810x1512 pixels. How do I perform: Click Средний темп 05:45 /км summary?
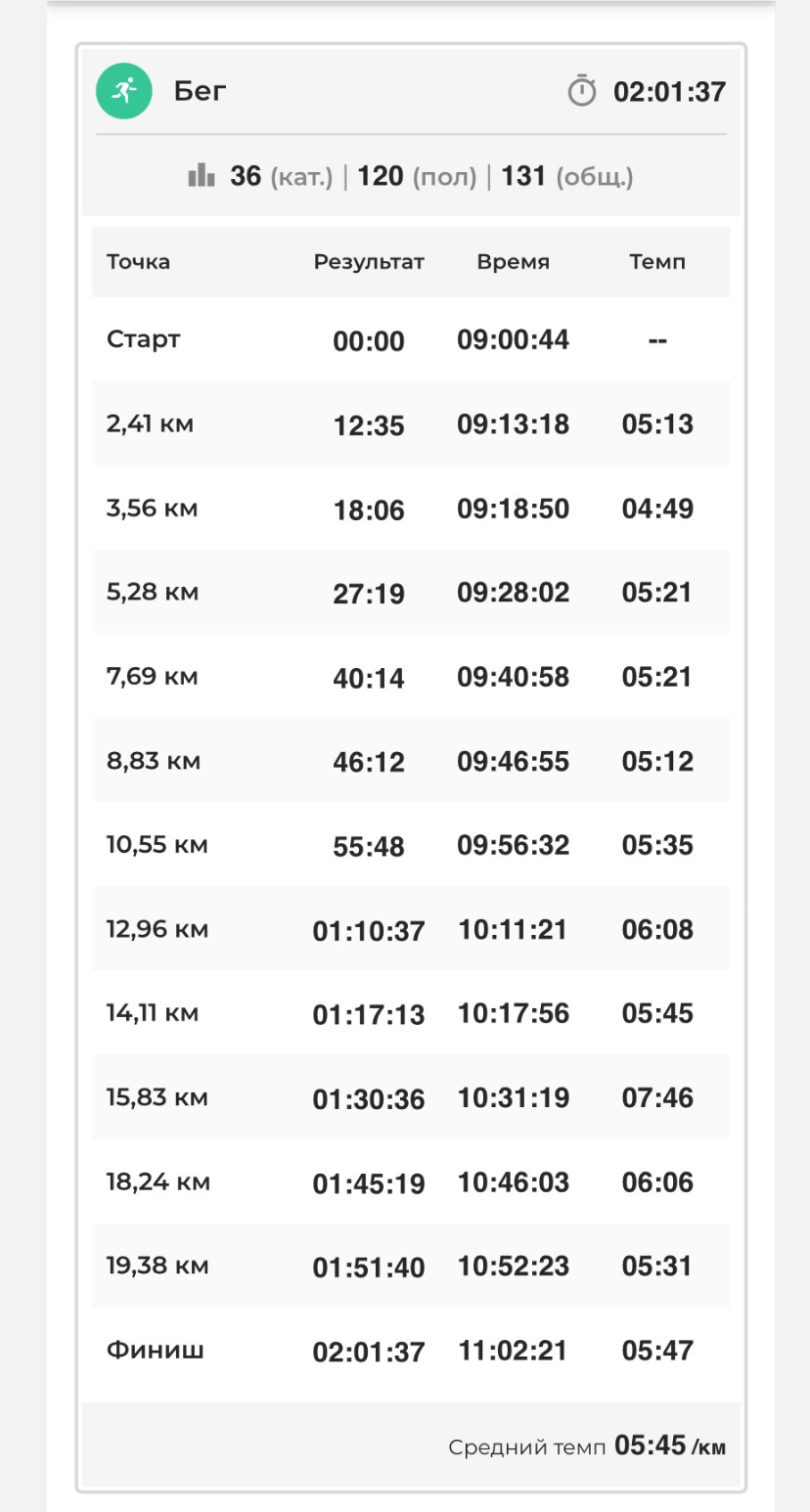point(587,1446)
